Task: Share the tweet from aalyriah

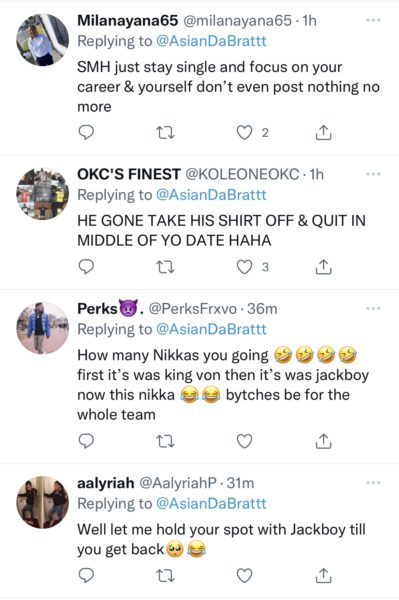Action: click(323, 575)
